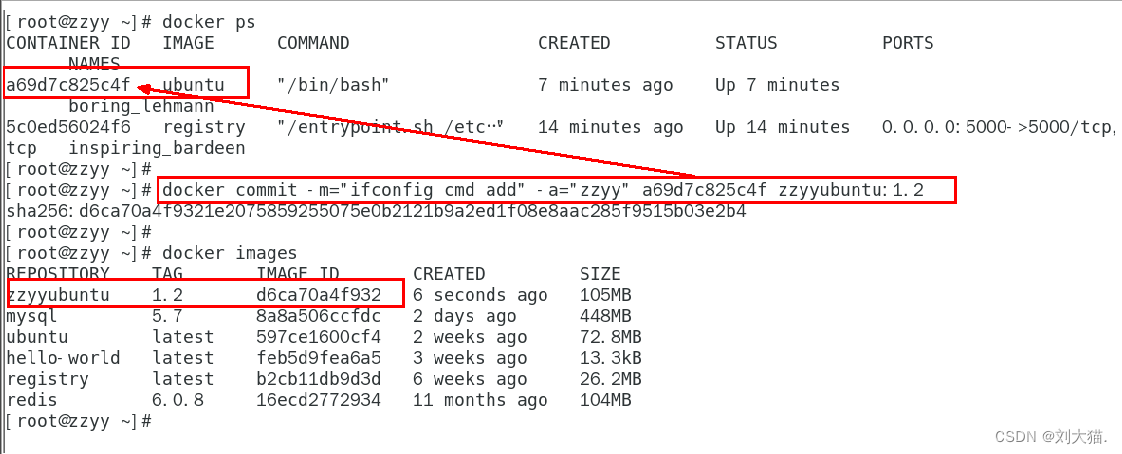Image resolution: width=1122 pixels, height=454 pixels.
Task: Click image ID d6ca70a4f932
Action: [x=318, y=295]
